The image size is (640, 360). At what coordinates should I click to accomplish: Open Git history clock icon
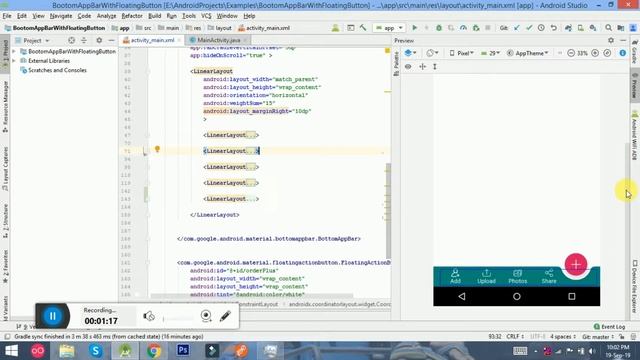point(541,28)
